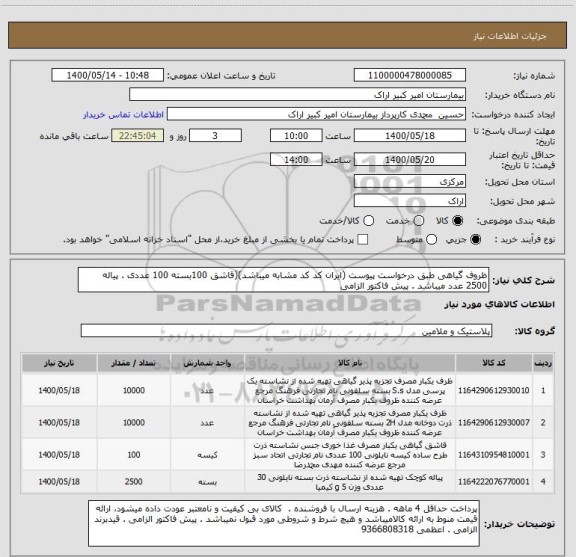Click the price validity date 1400/05/20 field
Viewport: 576px width, 557px height.
pyautogui.click(x=410, y=159)
